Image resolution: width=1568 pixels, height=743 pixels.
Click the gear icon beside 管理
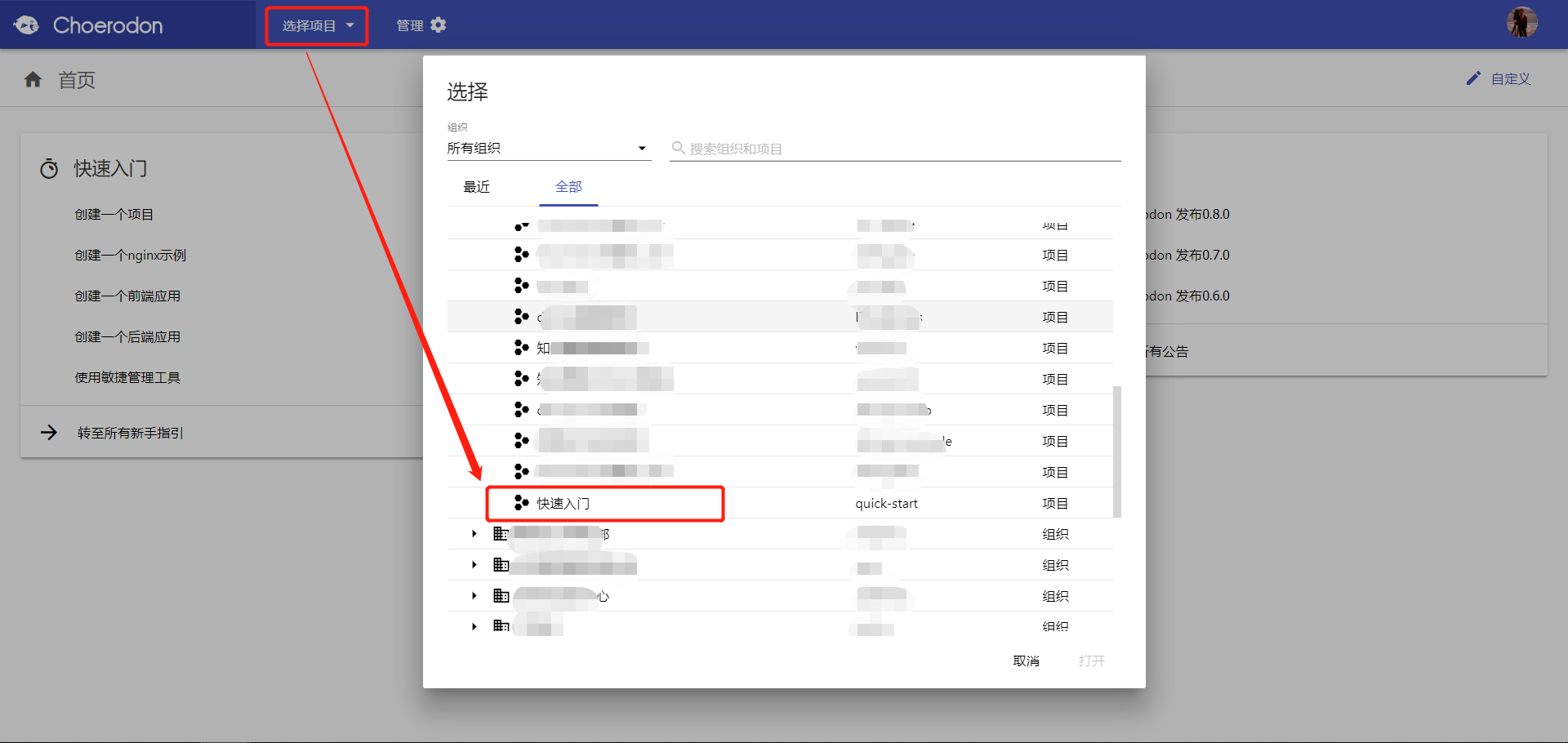tap(439, 25)
